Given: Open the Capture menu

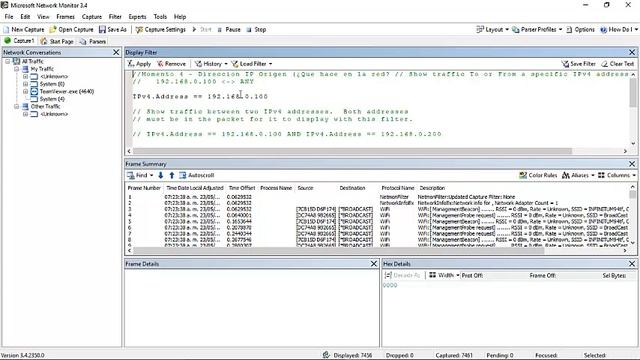Looking at the screenshot, I should (x=91, y=17).
